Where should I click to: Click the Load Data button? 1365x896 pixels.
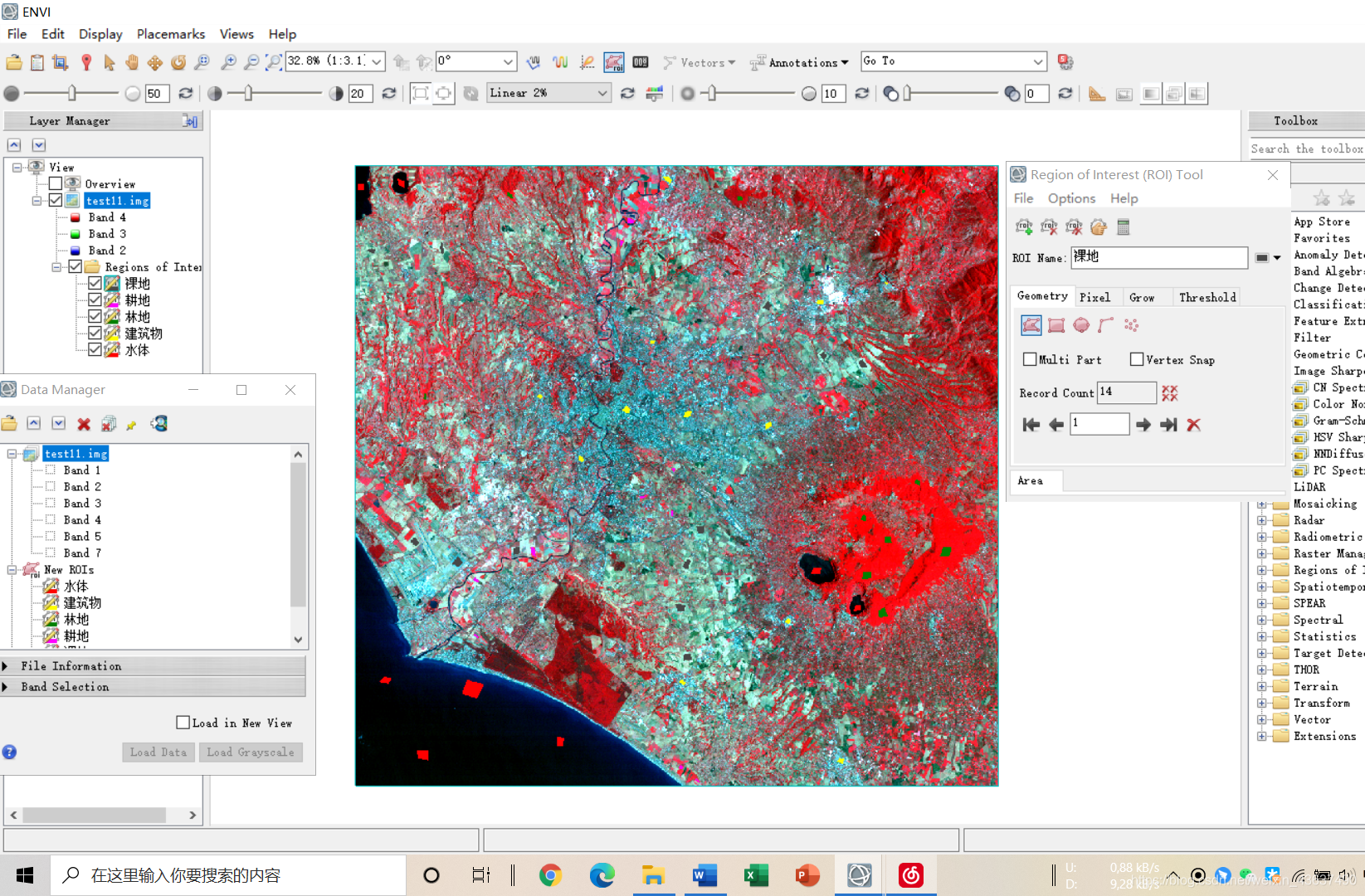point(158,752)
